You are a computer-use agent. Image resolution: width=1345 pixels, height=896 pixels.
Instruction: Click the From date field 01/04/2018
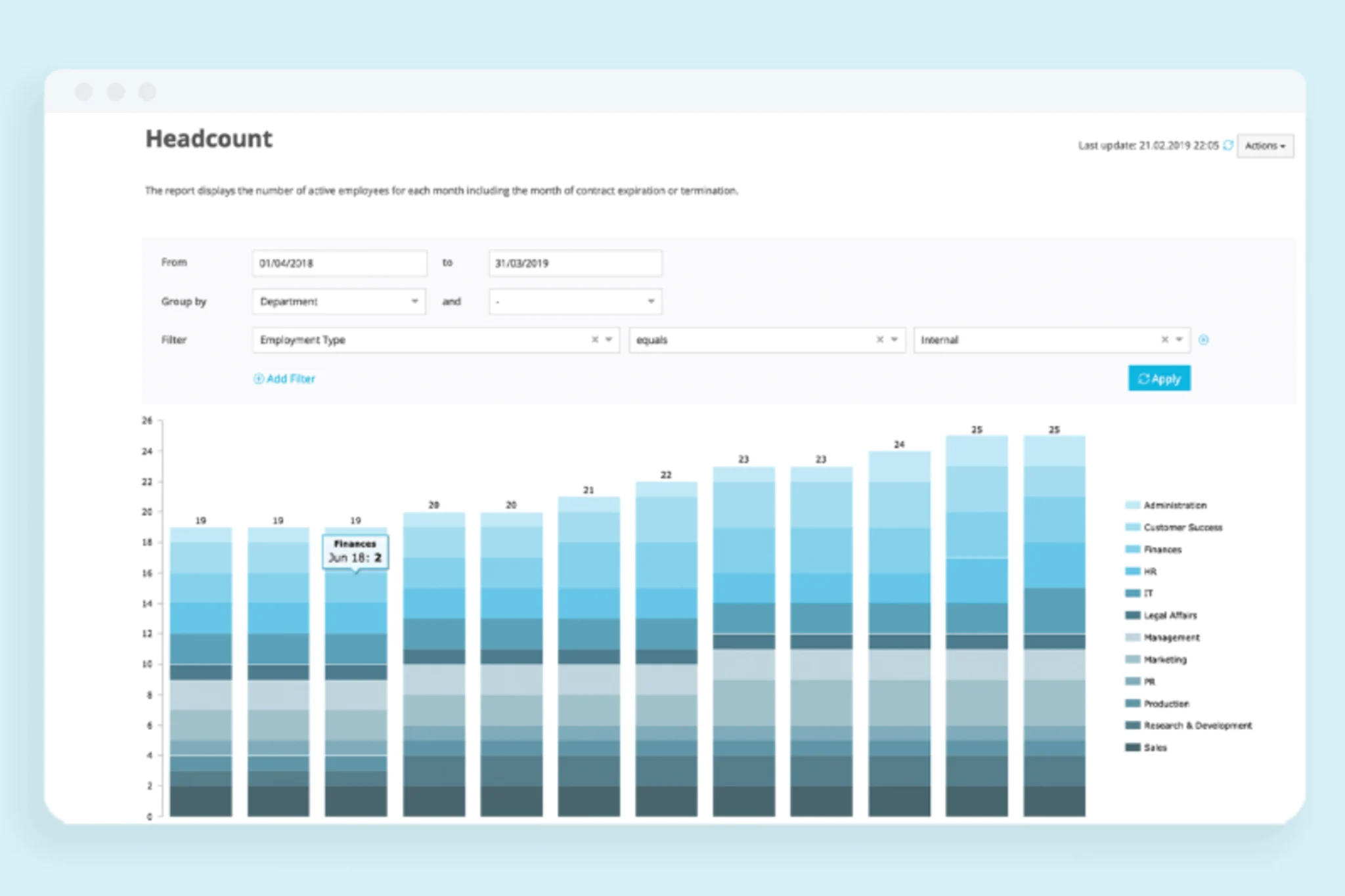tap(339, 263)
